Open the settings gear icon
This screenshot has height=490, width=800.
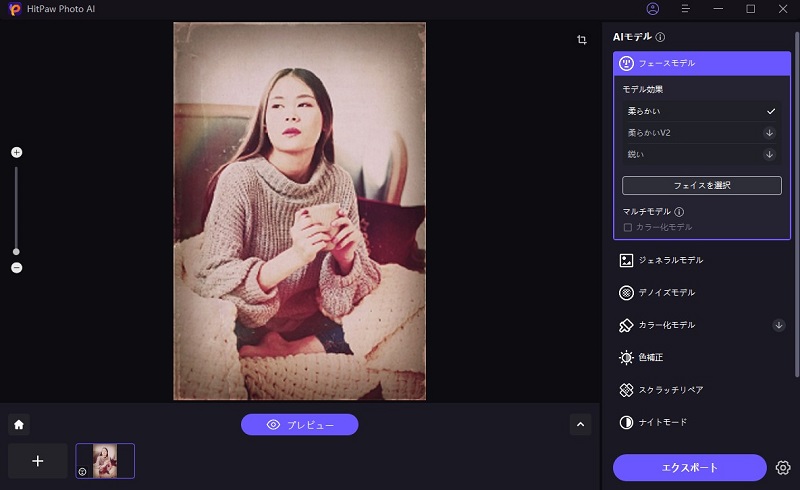click(x=783, y=467)
